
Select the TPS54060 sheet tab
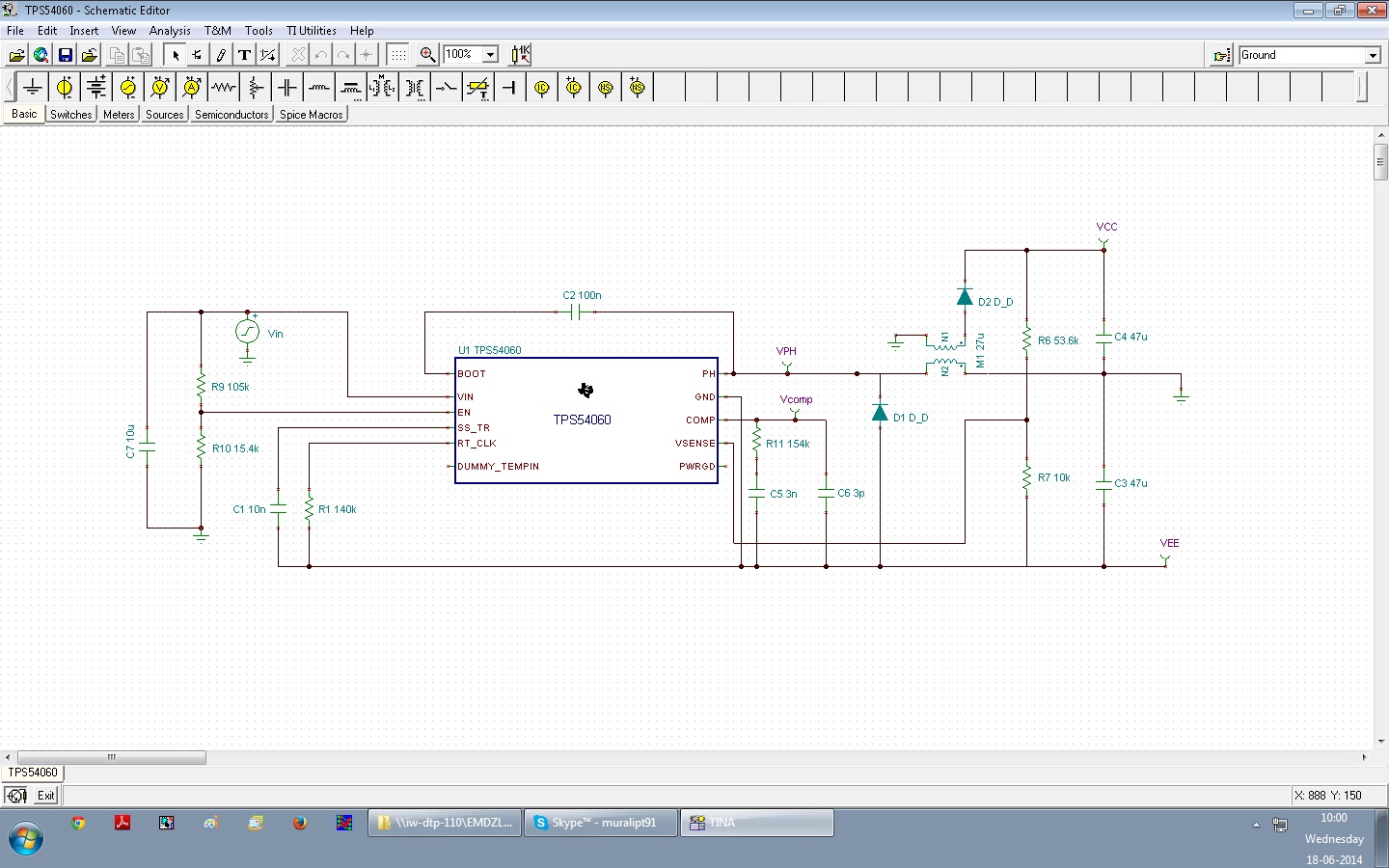coord(33,773)
